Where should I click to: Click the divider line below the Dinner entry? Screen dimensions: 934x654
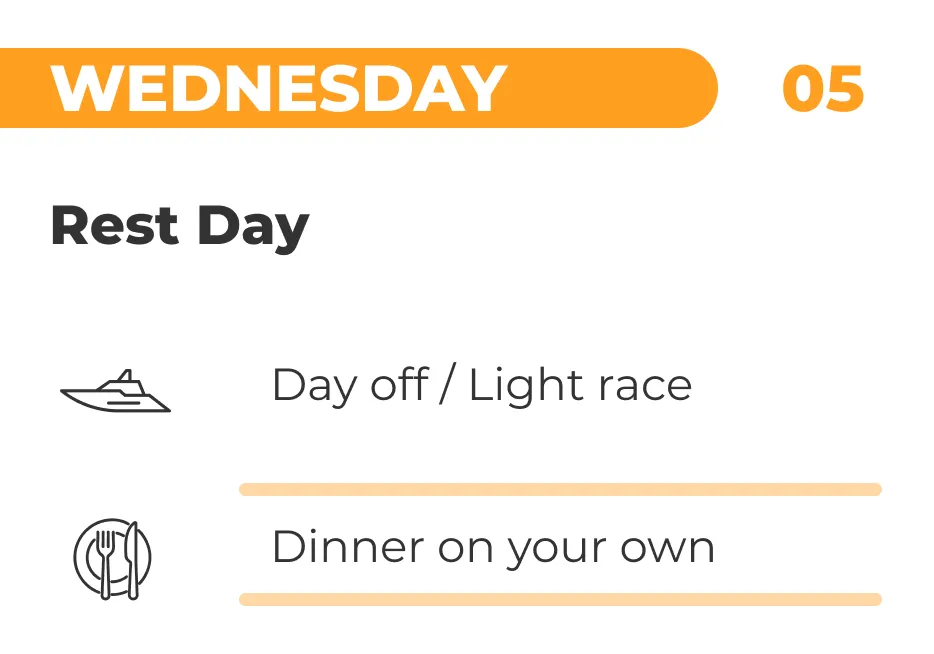[x=560, y=599]
